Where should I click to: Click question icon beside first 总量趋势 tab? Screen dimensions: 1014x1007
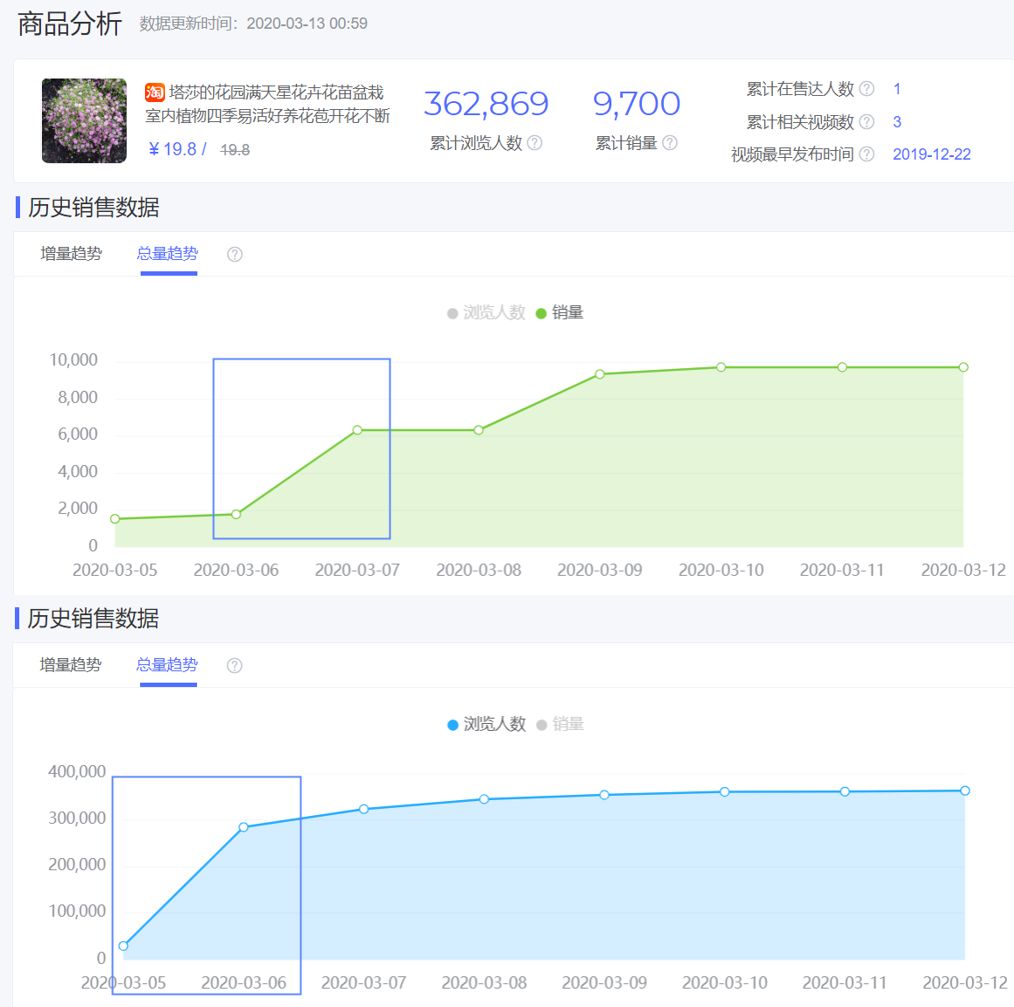click(235, 254)
